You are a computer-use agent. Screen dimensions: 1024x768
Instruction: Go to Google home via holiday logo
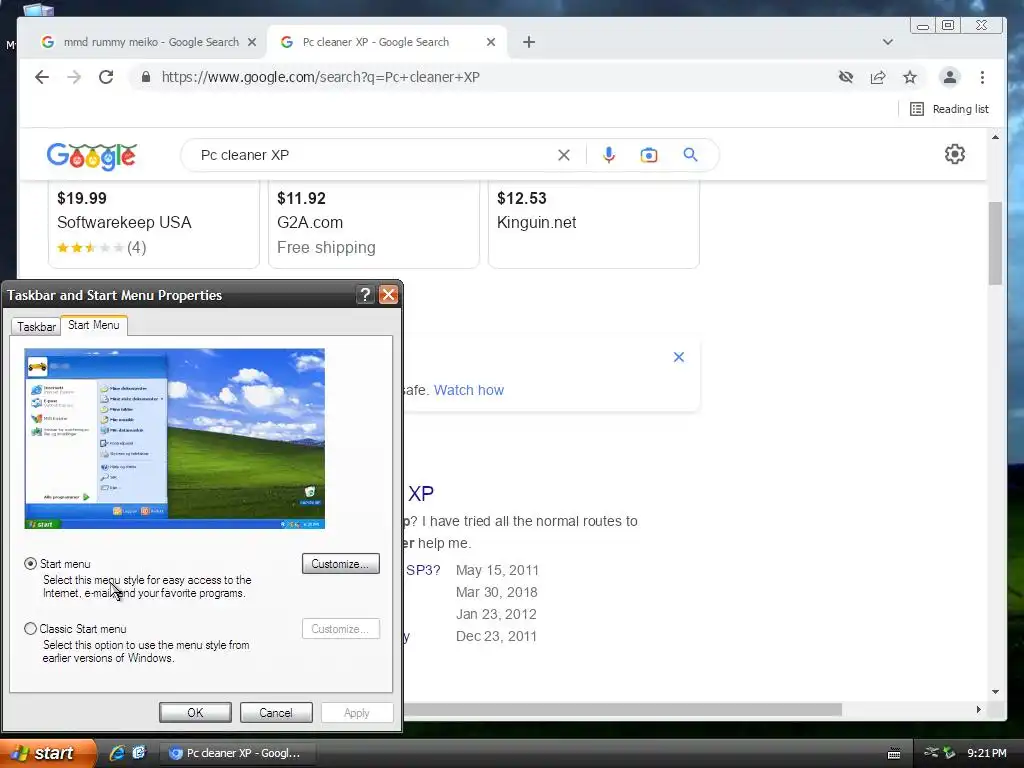pyautogui.click(x=91, y=155)
